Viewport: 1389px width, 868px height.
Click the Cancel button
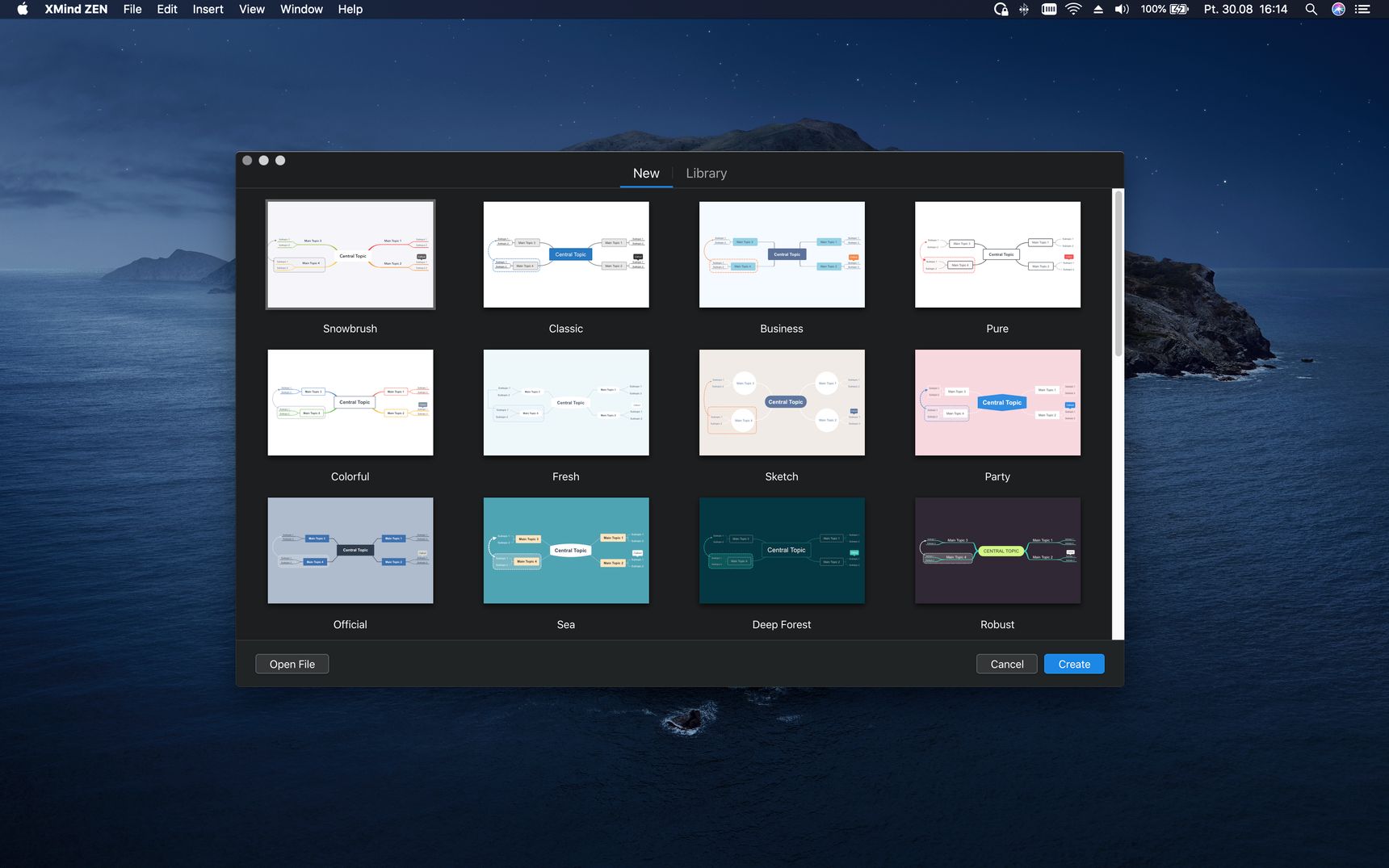pyautogui.click(x=1007, y=664)
